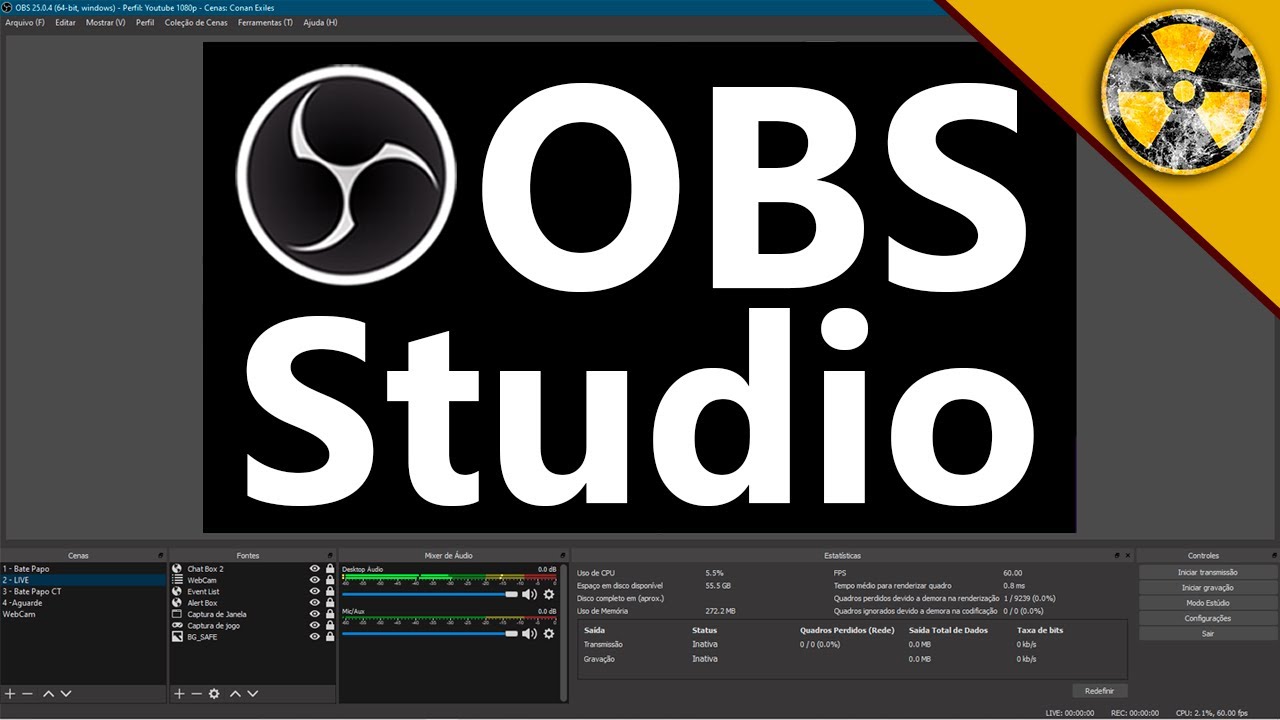Open the Arquivo menu
The height and width of the screenshot is (720, 1280).
(x=25, y=22)
